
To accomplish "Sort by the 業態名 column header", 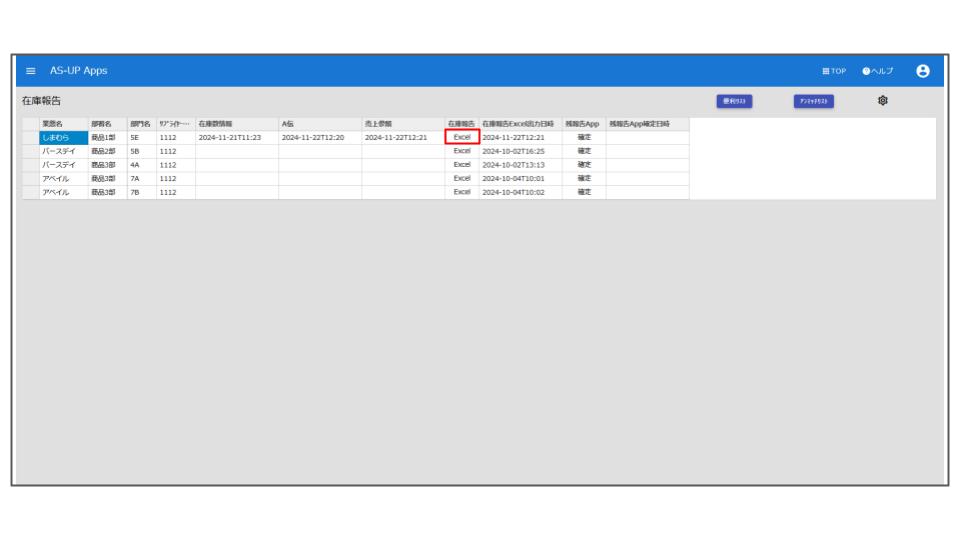I will click(x=54, y=124).
